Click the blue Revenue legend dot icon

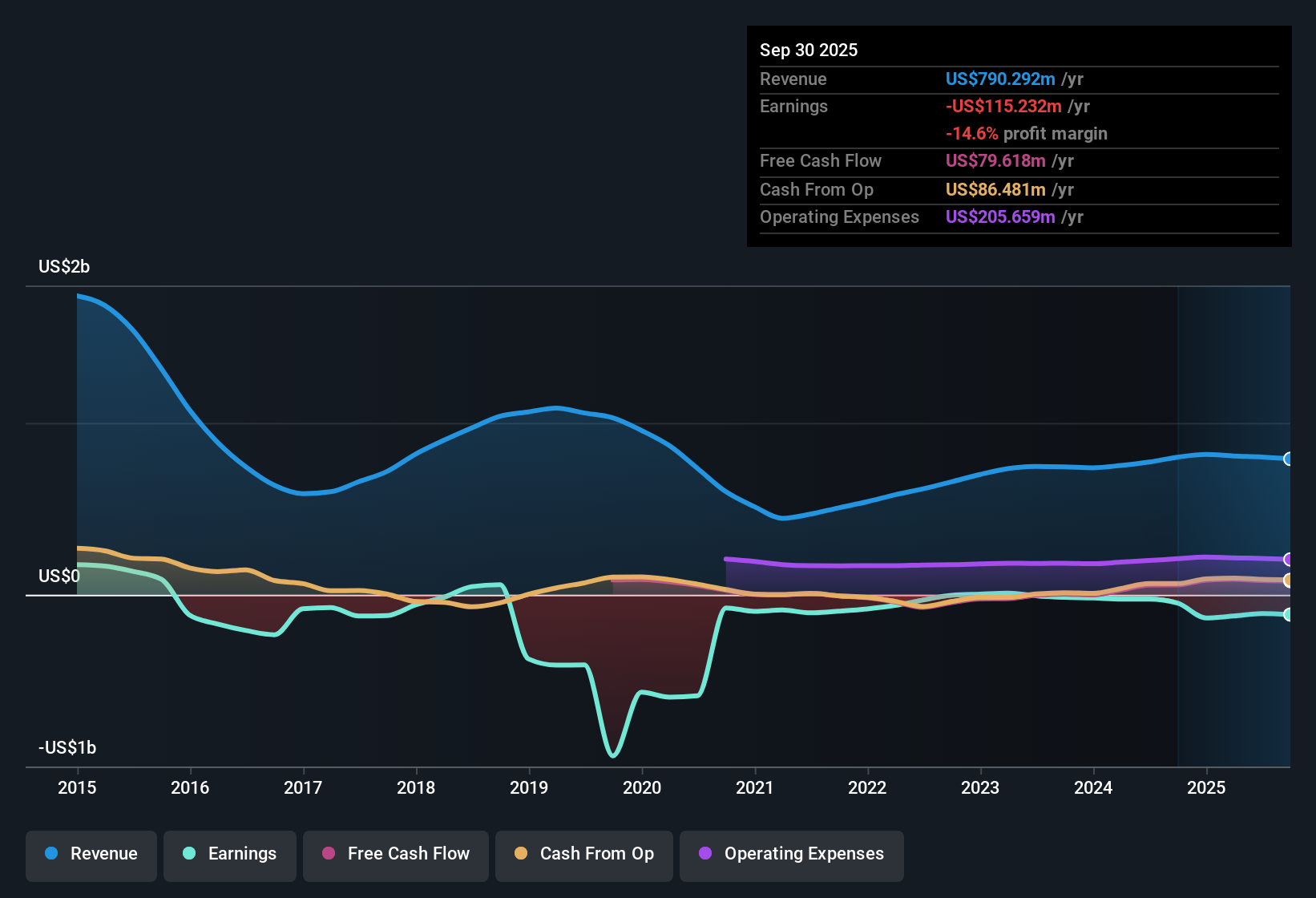point(50,854)
